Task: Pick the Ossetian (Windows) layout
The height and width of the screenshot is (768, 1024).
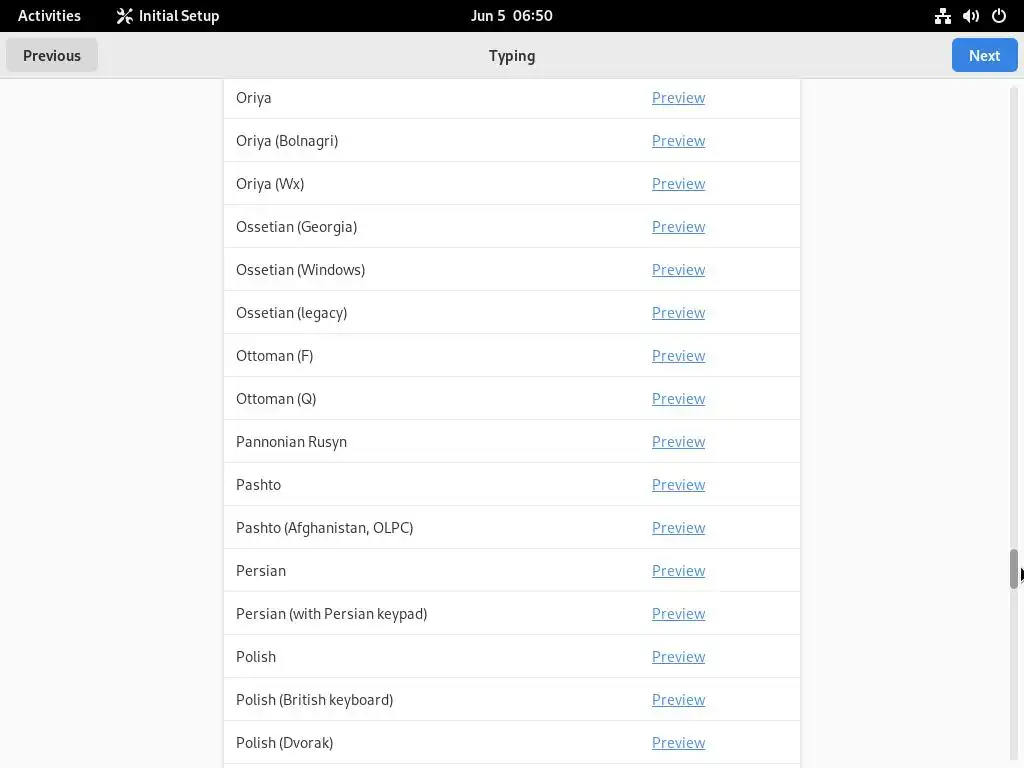Action: (300, 270)
